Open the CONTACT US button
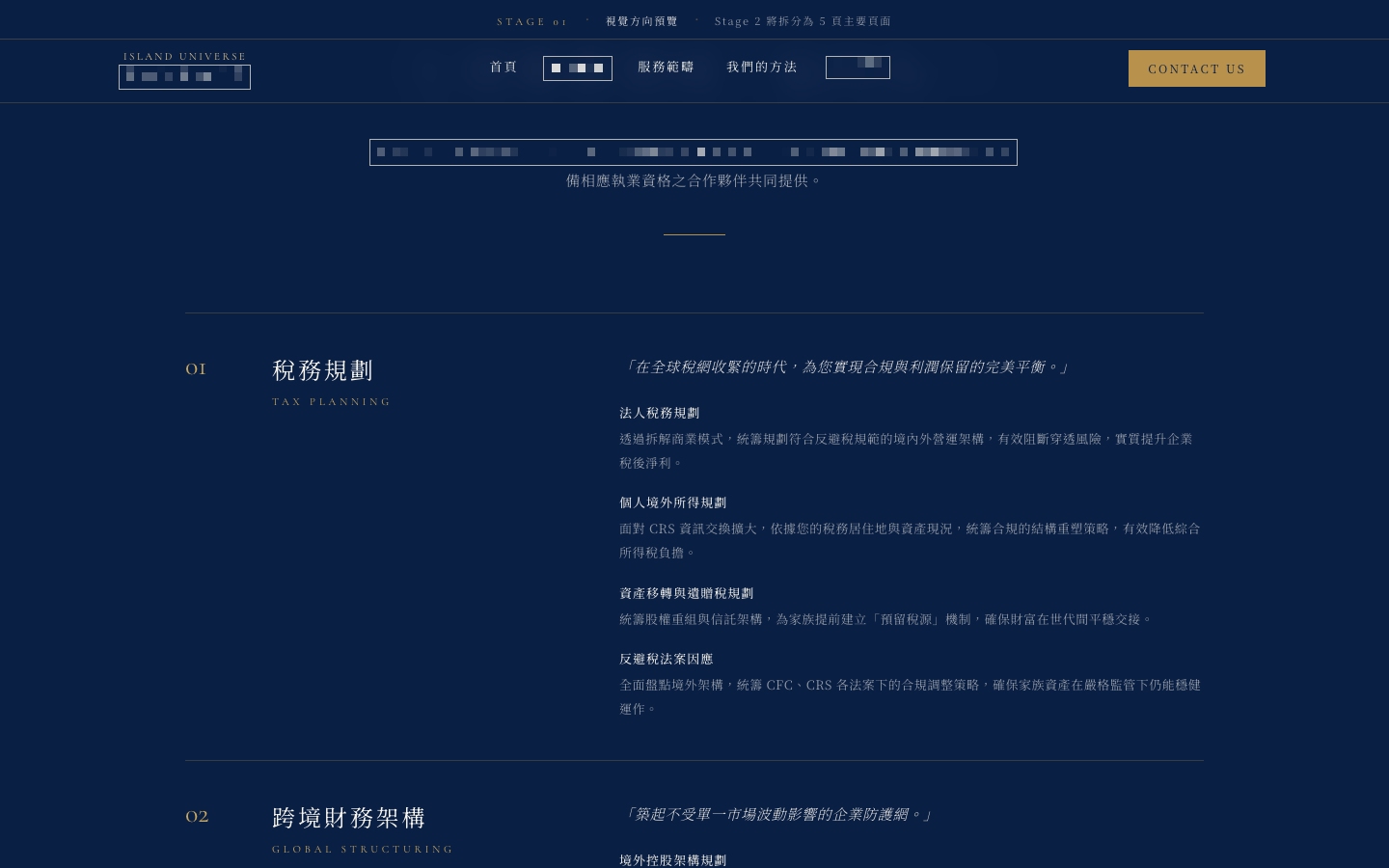1389x868 pixels. (x=1196, y=68)
